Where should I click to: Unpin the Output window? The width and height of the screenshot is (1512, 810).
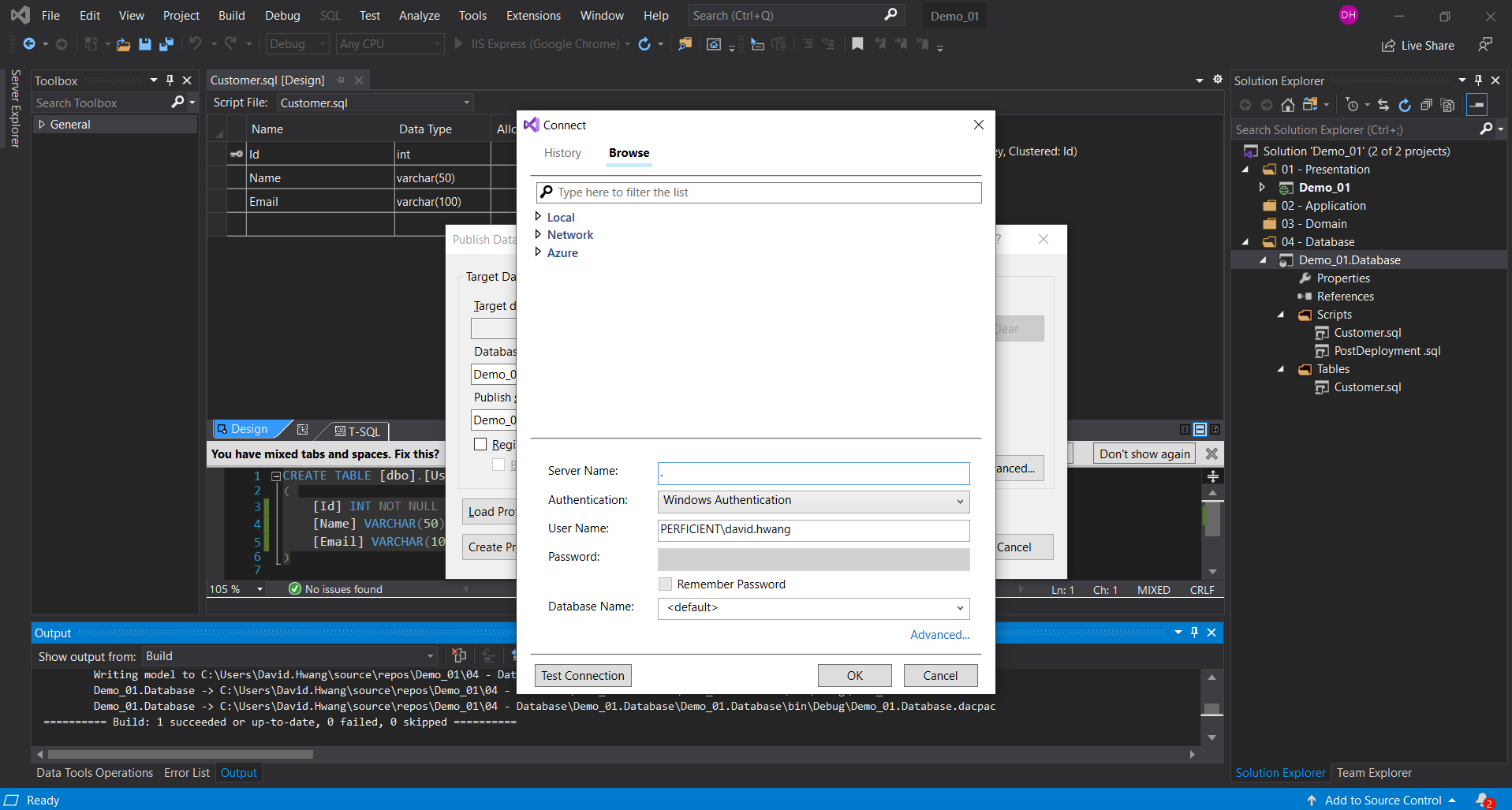1194,632
